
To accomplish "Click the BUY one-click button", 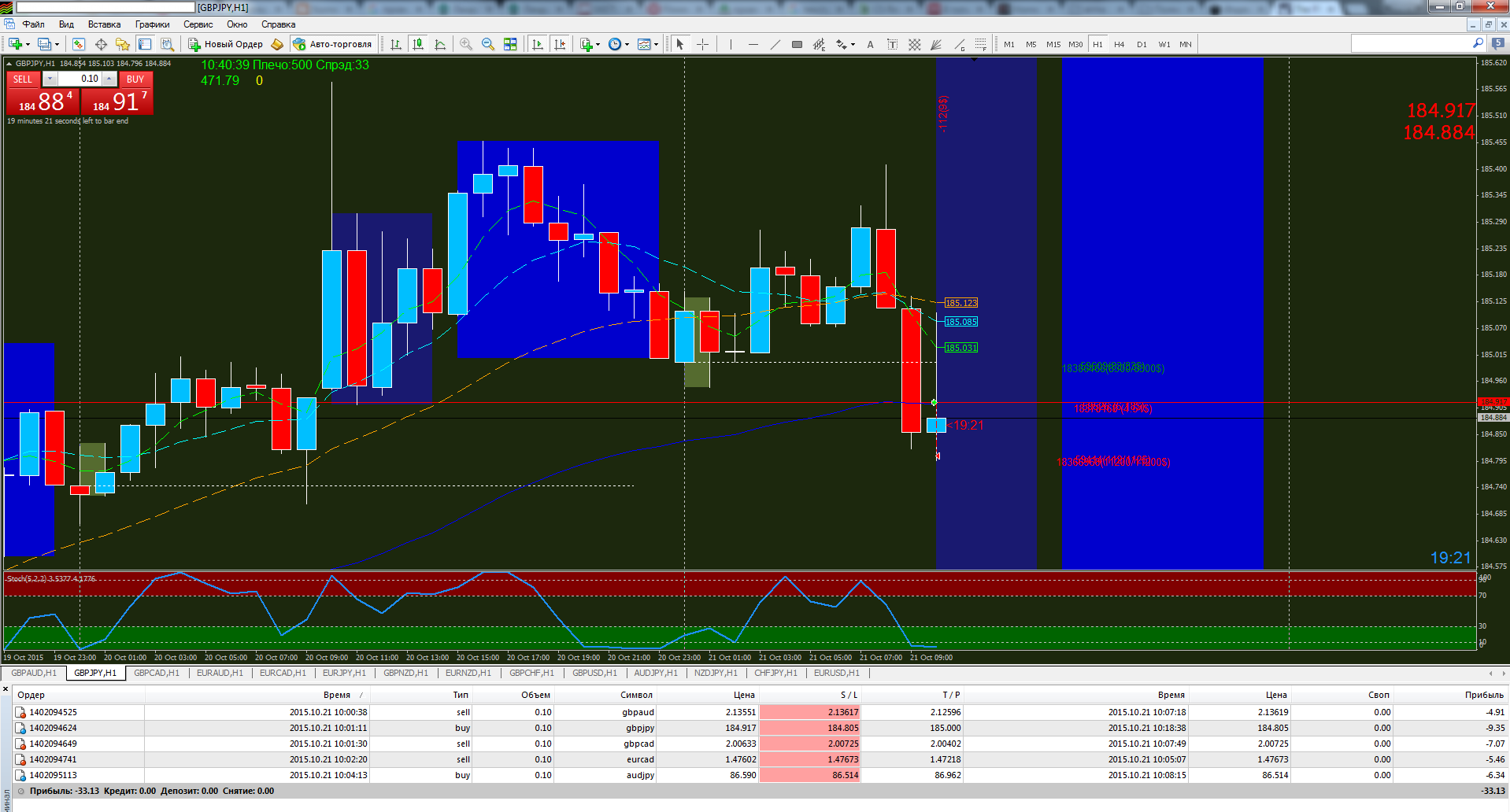I will pyautogui.click(x=135, y=79).
